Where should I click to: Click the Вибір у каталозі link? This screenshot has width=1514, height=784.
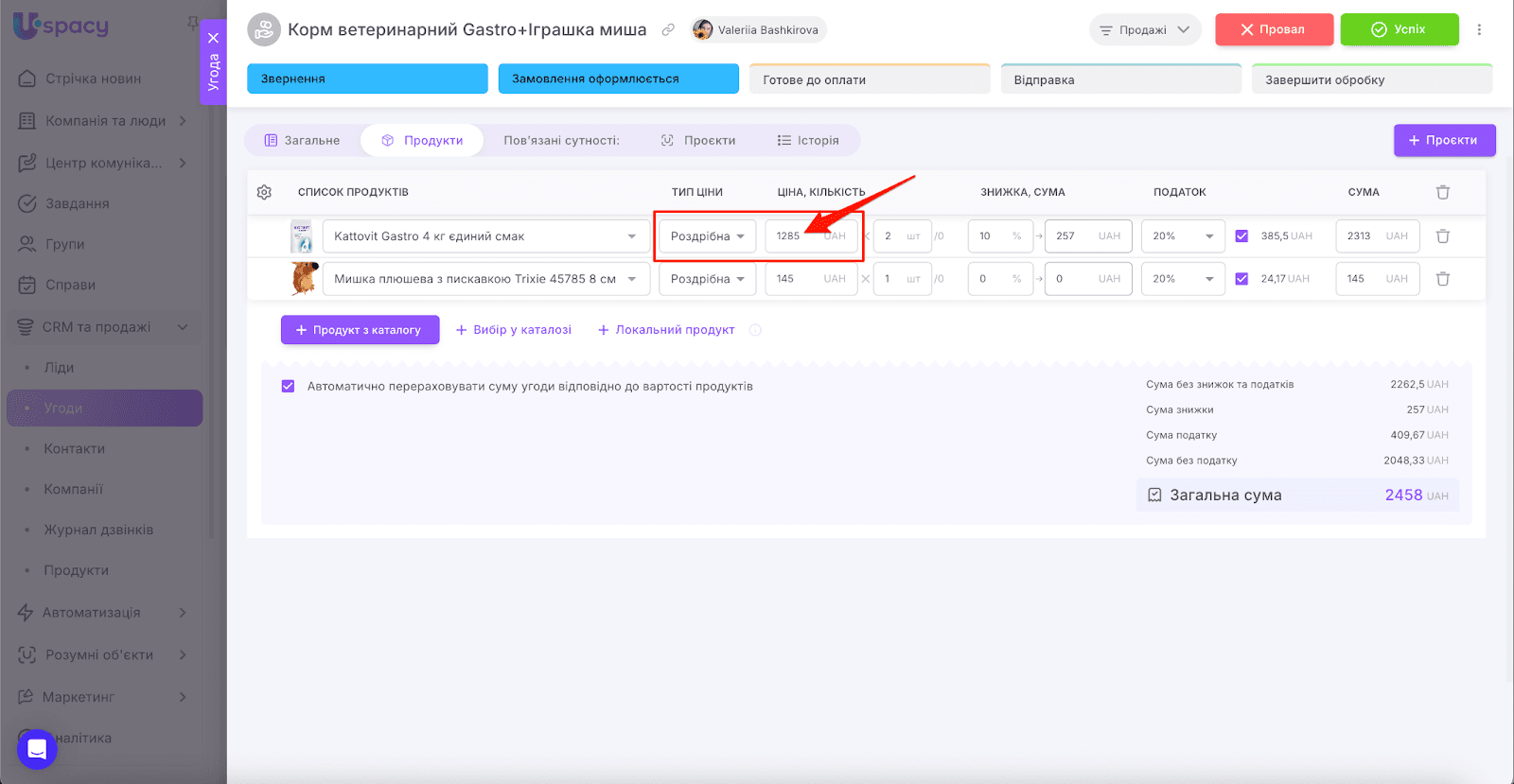514,330
